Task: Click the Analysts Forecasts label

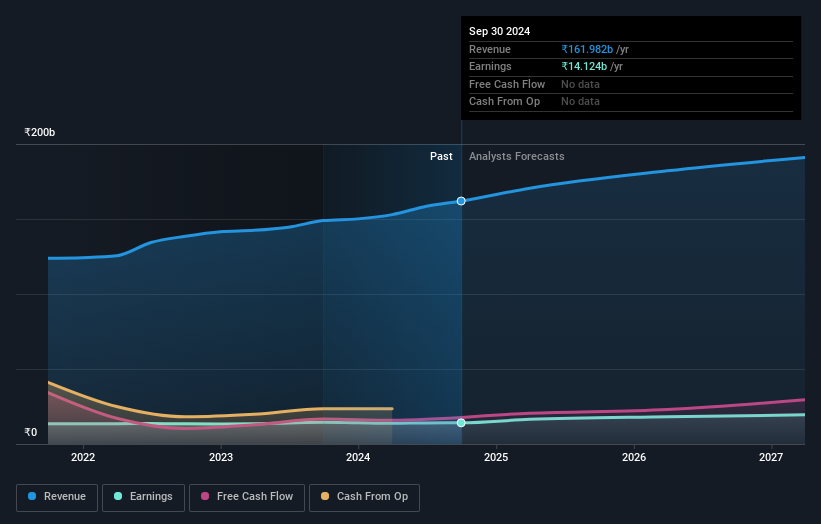Action: (x=517, y=157)
